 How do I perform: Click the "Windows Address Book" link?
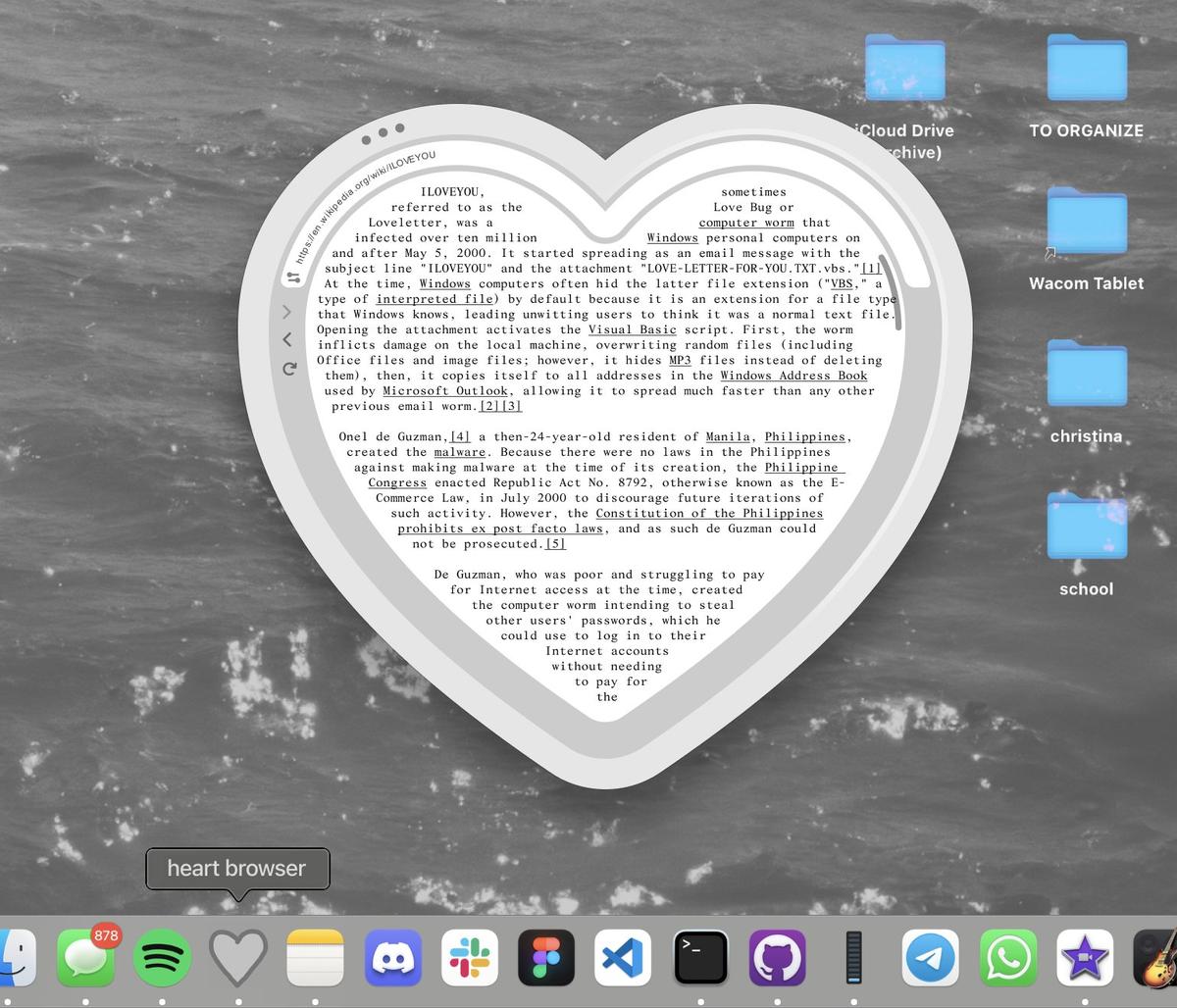[793, 376]
